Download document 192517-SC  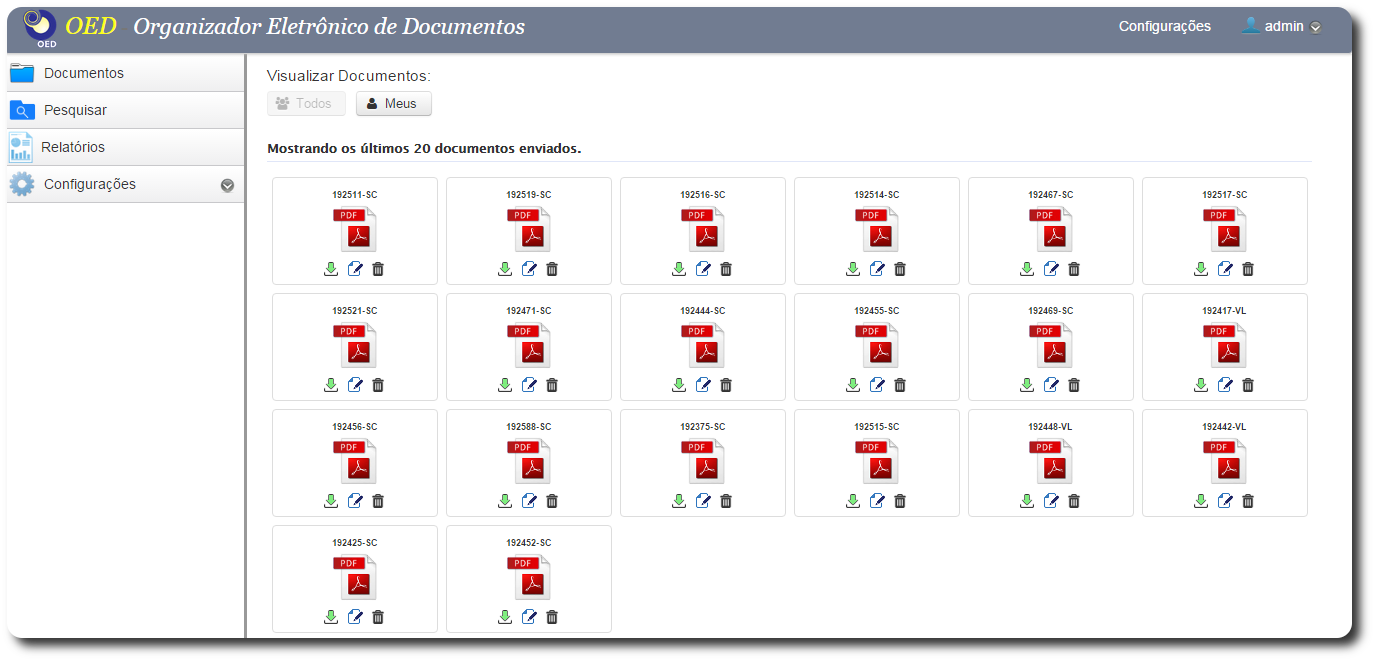(x=1201, y=269)
